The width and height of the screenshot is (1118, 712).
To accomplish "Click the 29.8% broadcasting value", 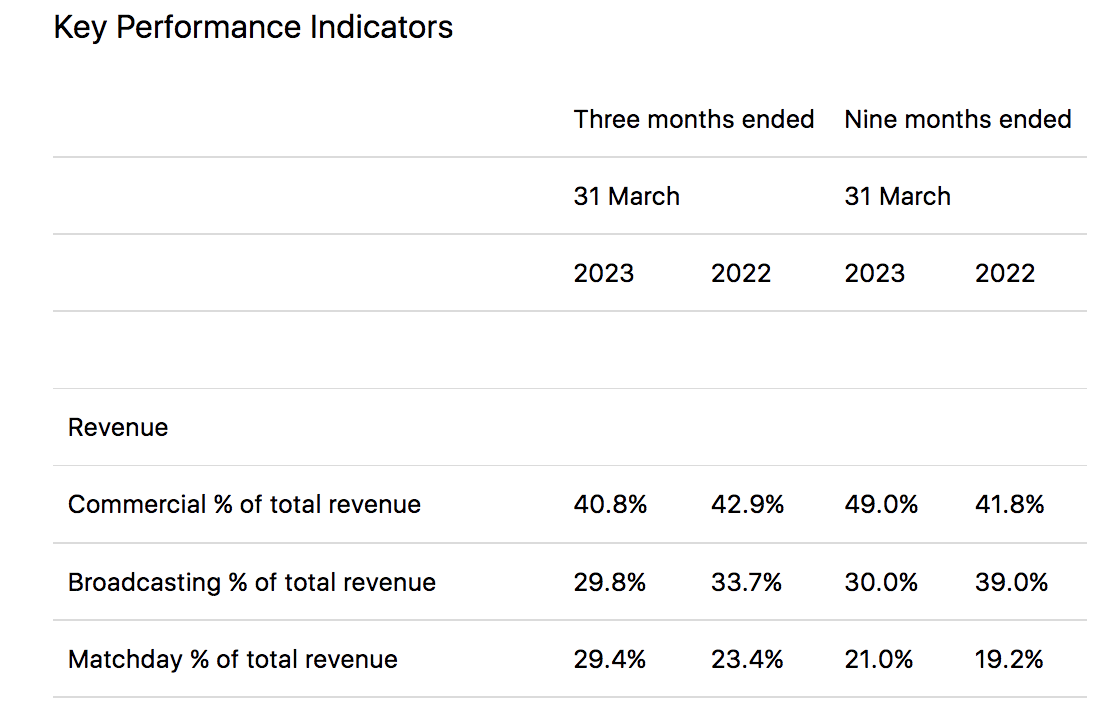I will pyautogui.click(x=610, y=582).
